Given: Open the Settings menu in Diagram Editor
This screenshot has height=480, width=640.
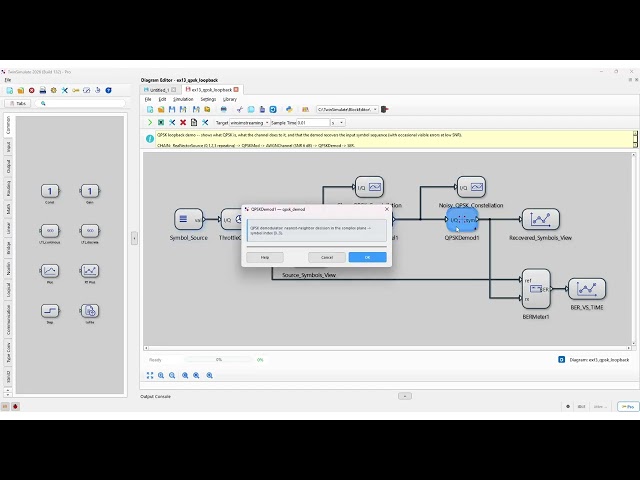Looking at the screenshot, I should click(208, 99).
